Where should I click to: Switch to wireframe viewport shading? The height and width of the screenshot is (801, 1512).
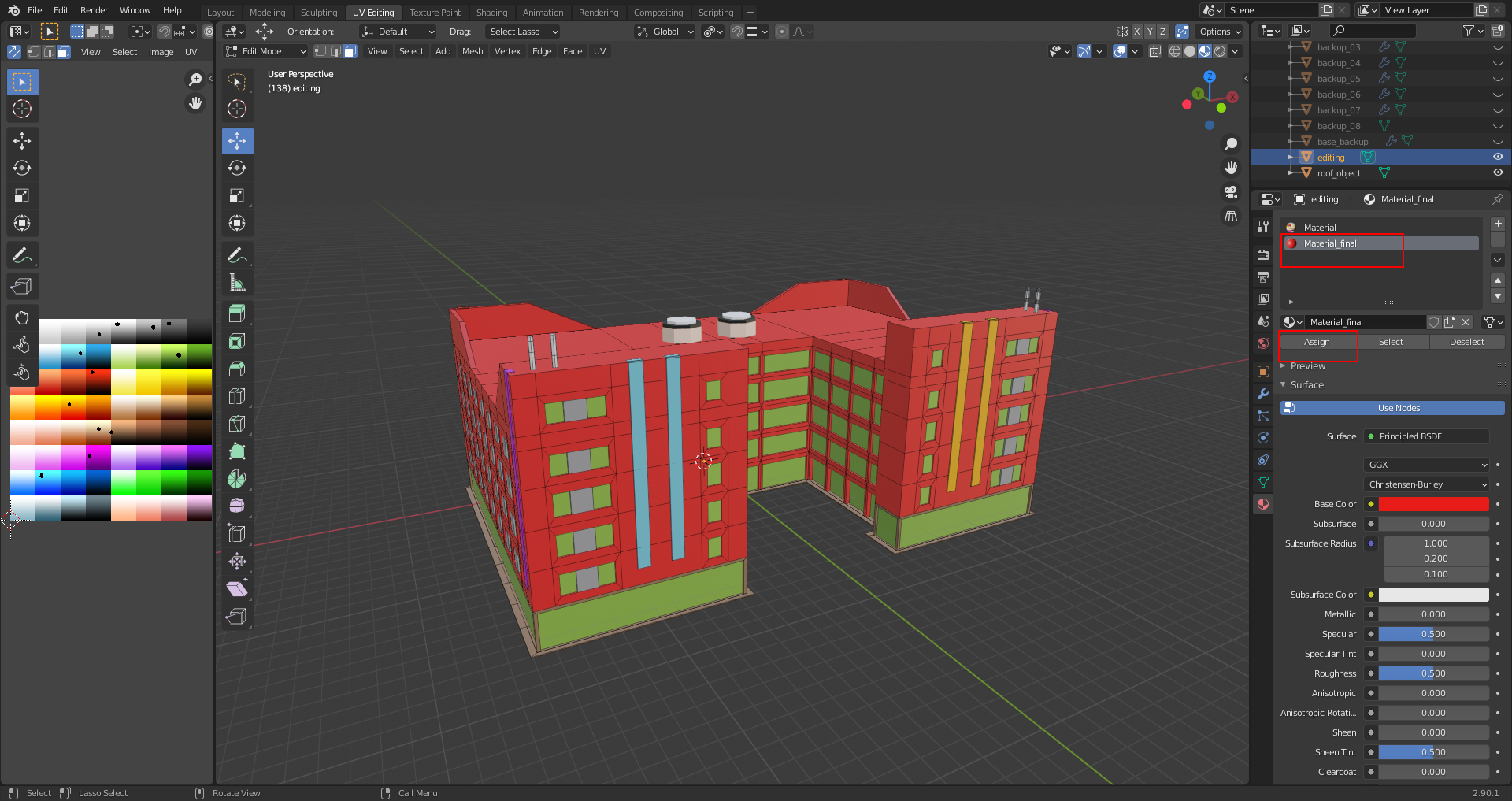[x=1175, y=51]
